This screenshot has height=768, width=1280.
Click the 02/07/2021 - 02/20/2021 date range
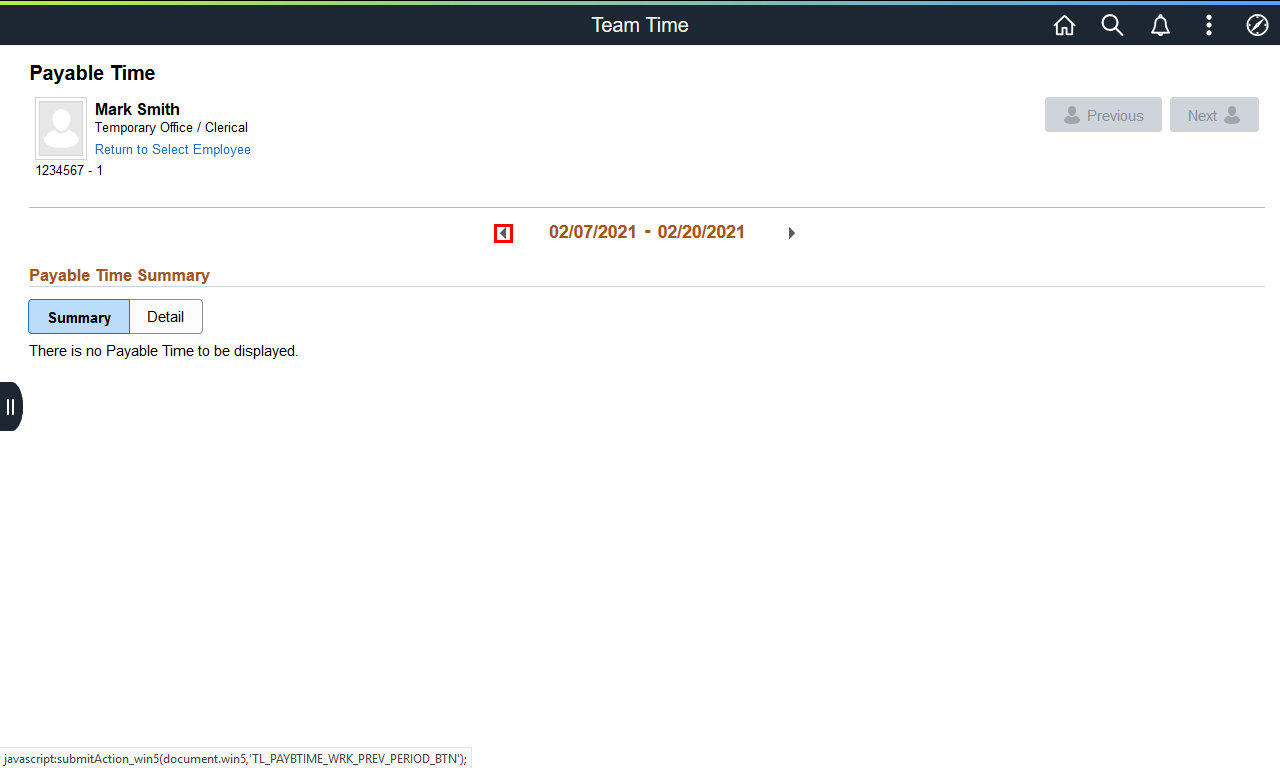pyautogui.click(x=646, y=232)
